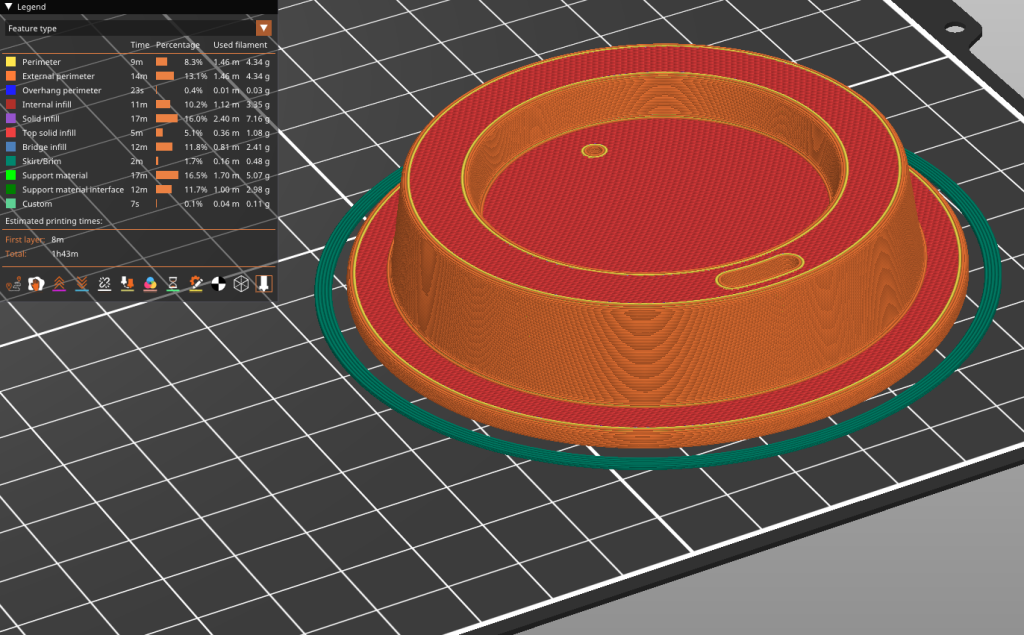
Task: Toggle Wipe moves visibility icon
Action: tap(36, 284)
